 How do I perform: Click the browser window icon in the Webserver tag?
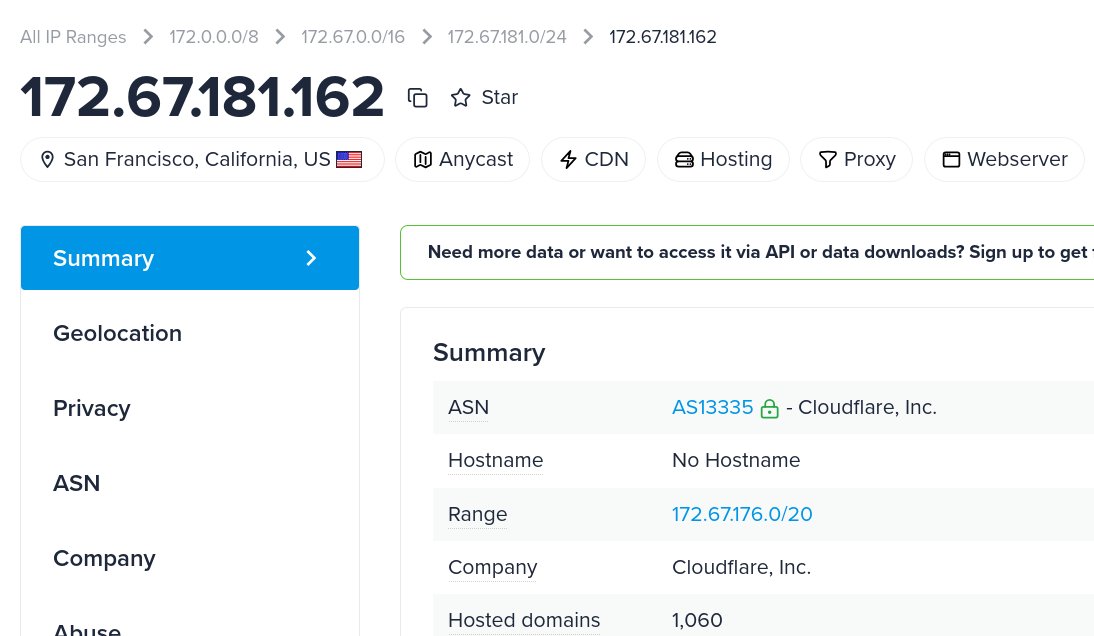(951, 160)
